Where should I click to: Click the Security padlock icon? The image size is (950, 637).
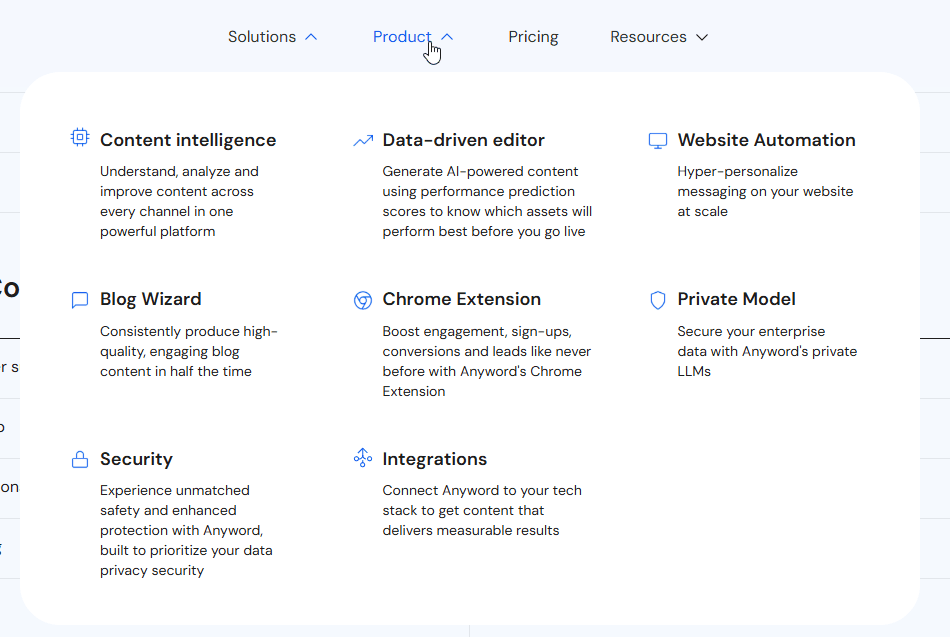80,460
